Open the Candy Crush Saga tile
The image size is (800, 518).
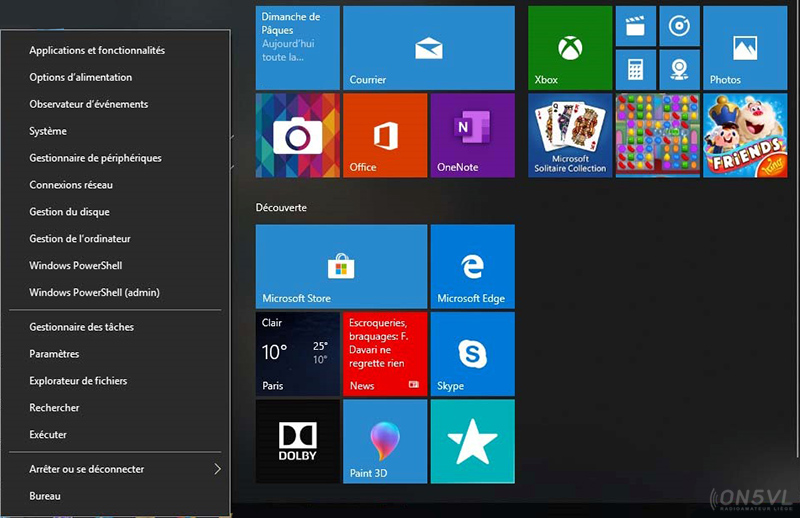click(x=658, y=135)
